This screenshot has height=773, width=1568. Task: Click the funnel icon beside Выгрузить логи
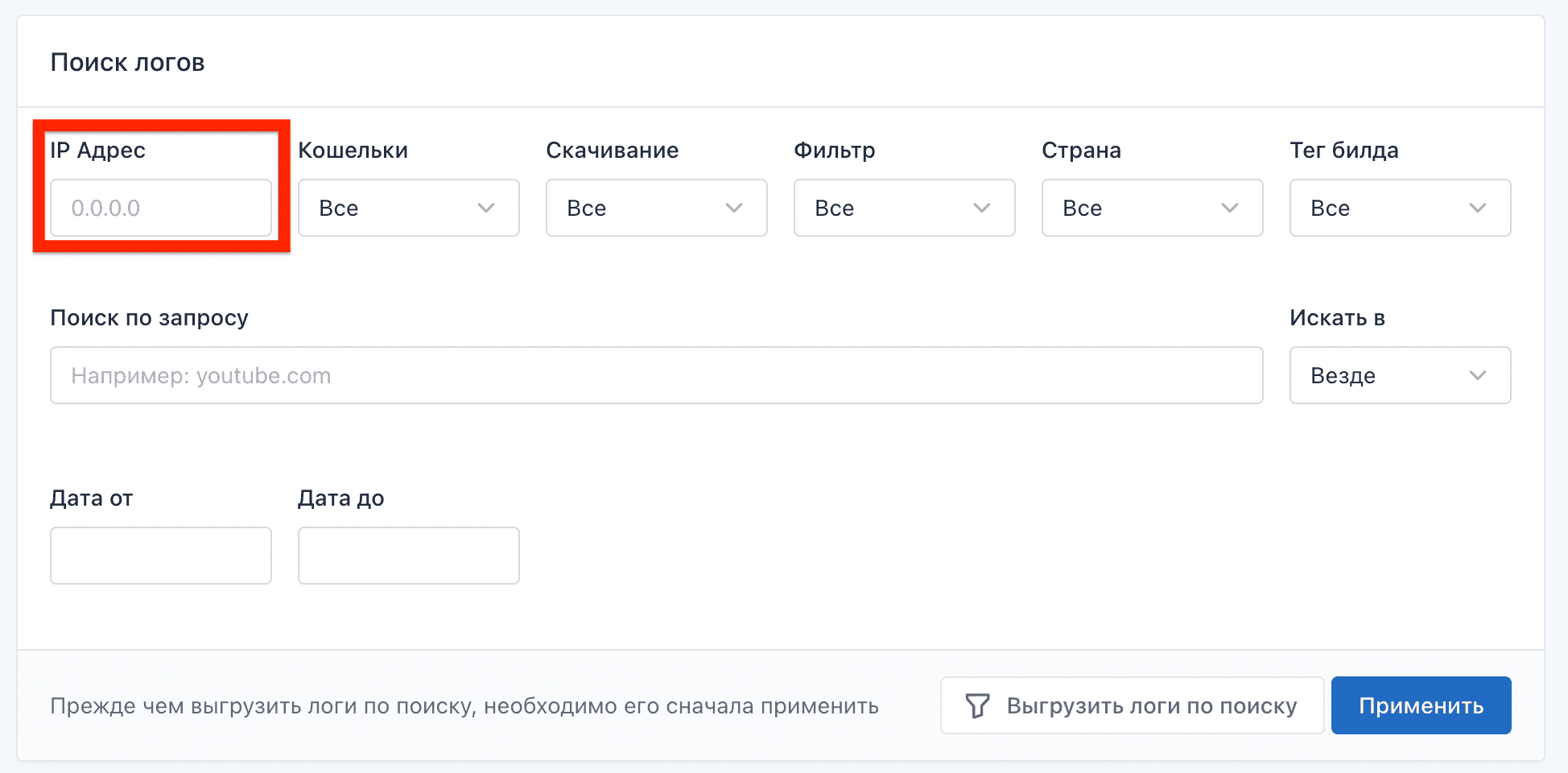[x=977, y=706]
